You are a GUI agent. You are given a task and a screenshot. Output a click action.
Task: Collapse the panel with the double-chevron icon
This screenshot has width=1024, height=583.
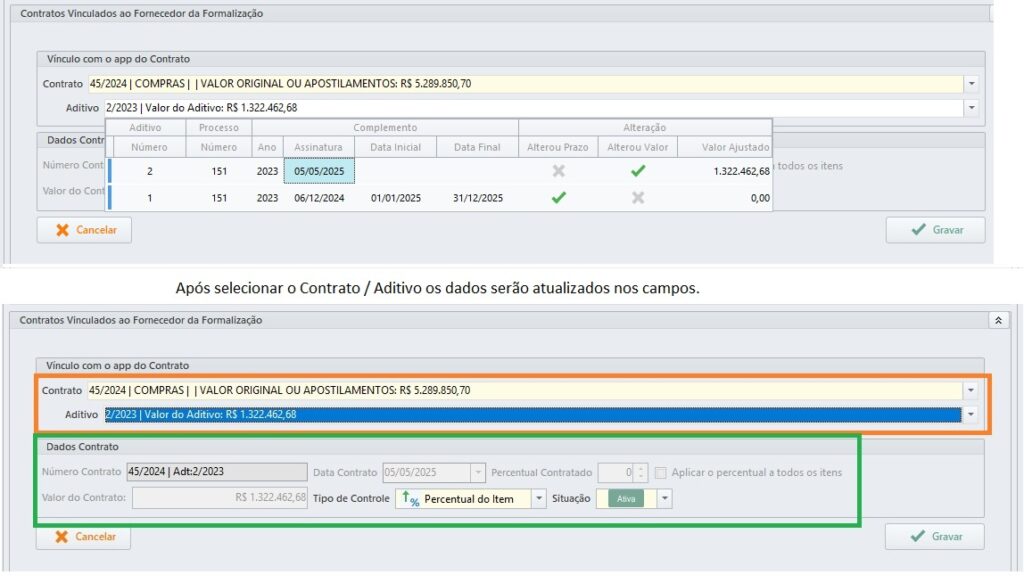(x=996, y=320)
